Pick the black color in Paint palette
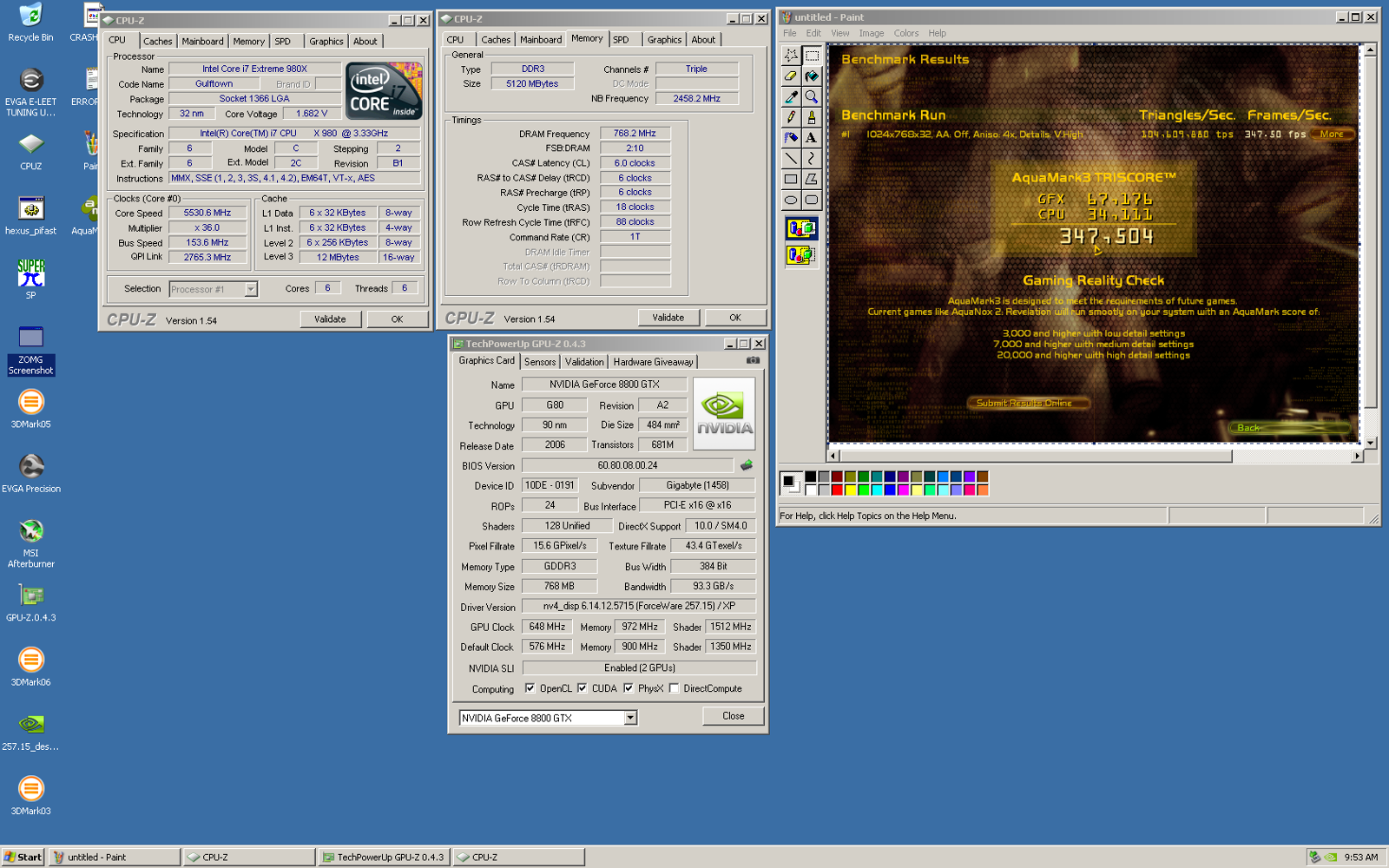Image resolution: width=1389 pixels, height=868 pixels. click(x=810, y=477)
